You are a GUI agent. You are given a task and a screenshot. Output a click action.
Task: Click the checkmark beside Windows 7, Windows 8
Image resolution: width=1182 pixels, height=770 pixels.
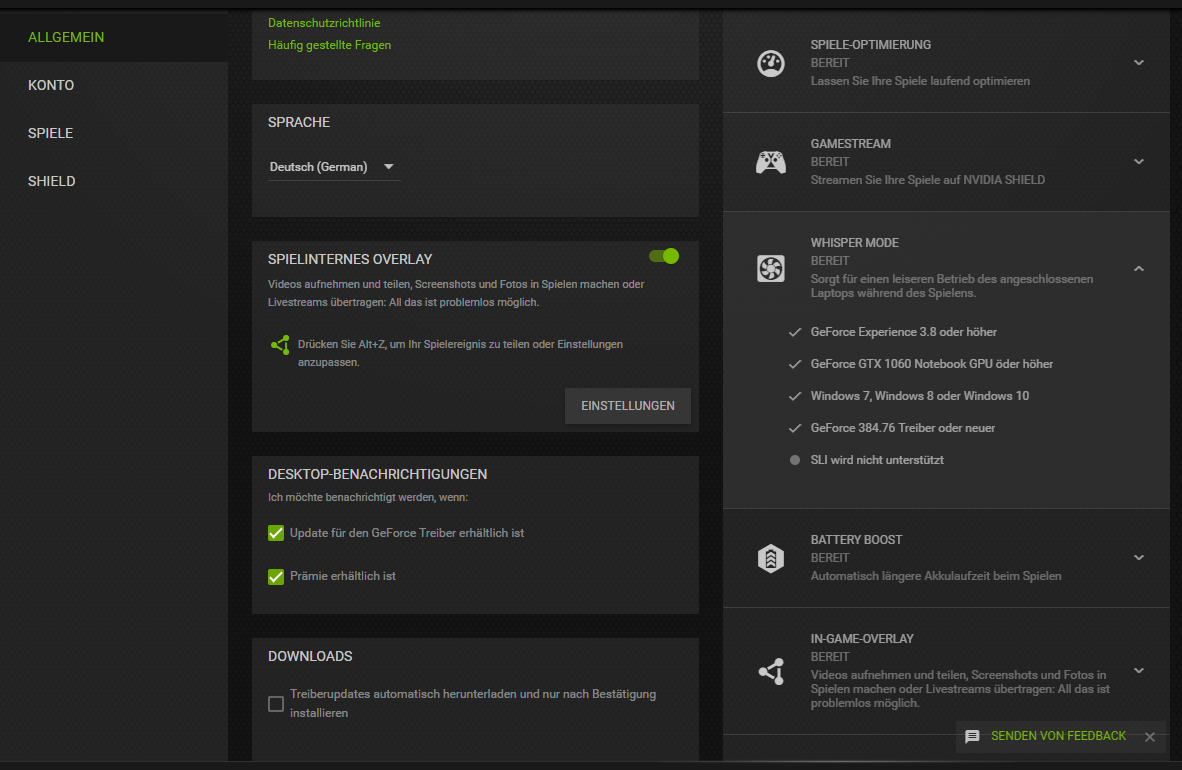[x=795, y=396]
